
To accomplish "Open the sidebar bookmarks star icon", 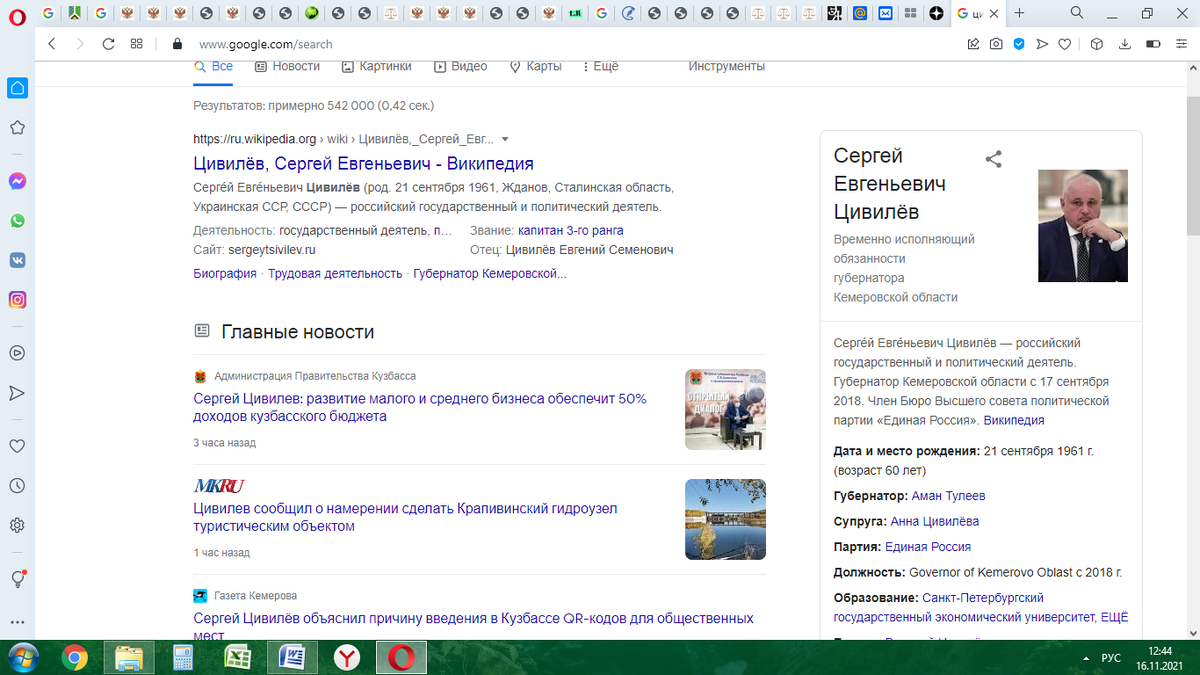I will (x=17, y=128).
